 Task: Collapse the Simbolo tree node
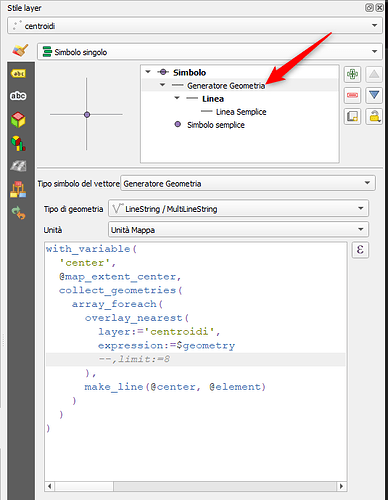click(x=148, y=72)
